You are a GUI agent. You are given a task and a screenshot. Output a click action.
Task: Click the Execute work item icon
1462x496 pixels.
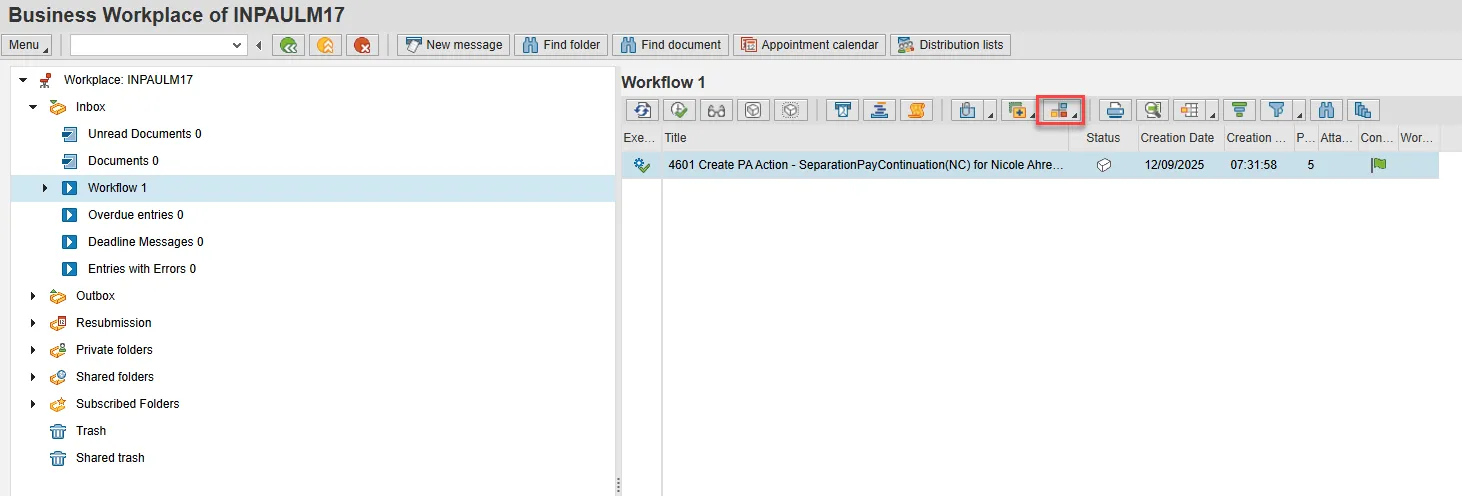[x=679, y=111]
